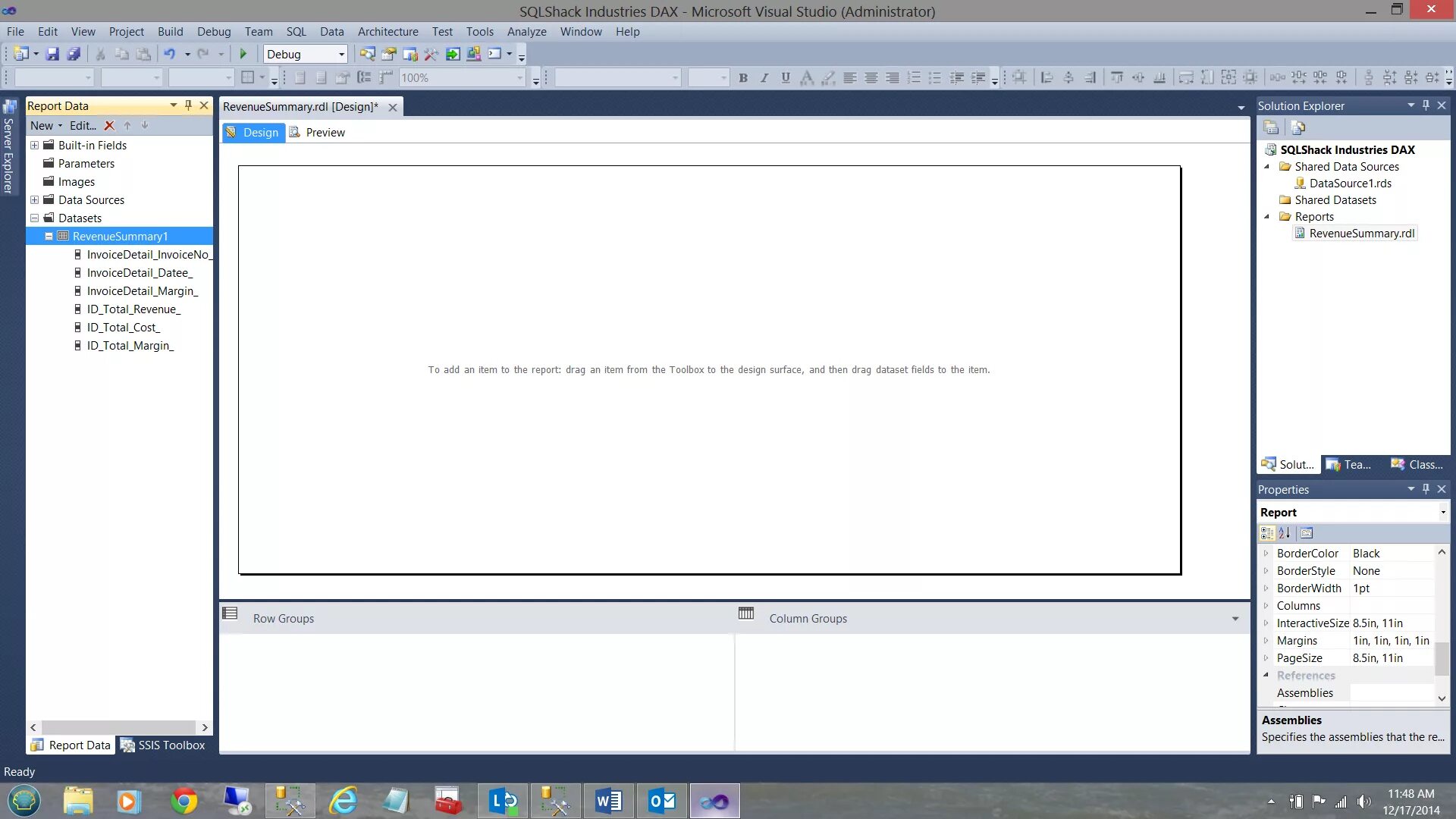Click the Show All Files icon in Solution Explorer
The height and width of the screenshot is (819, 1456).
(1298, 127)
